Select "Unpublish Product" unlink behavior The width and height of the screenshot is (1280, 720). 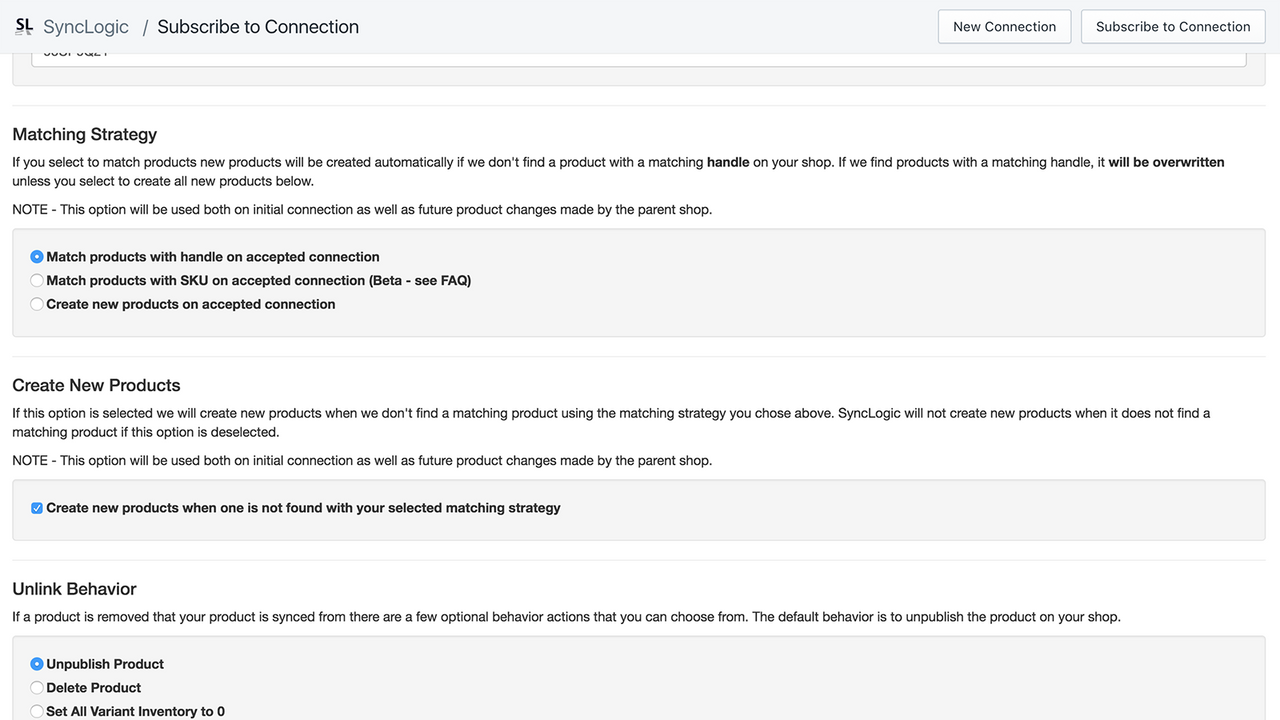pos(36,663)
